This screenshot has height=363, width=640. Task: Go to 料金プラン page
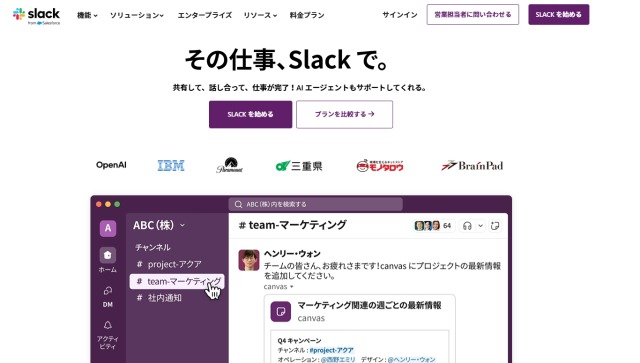coord(307,15)
